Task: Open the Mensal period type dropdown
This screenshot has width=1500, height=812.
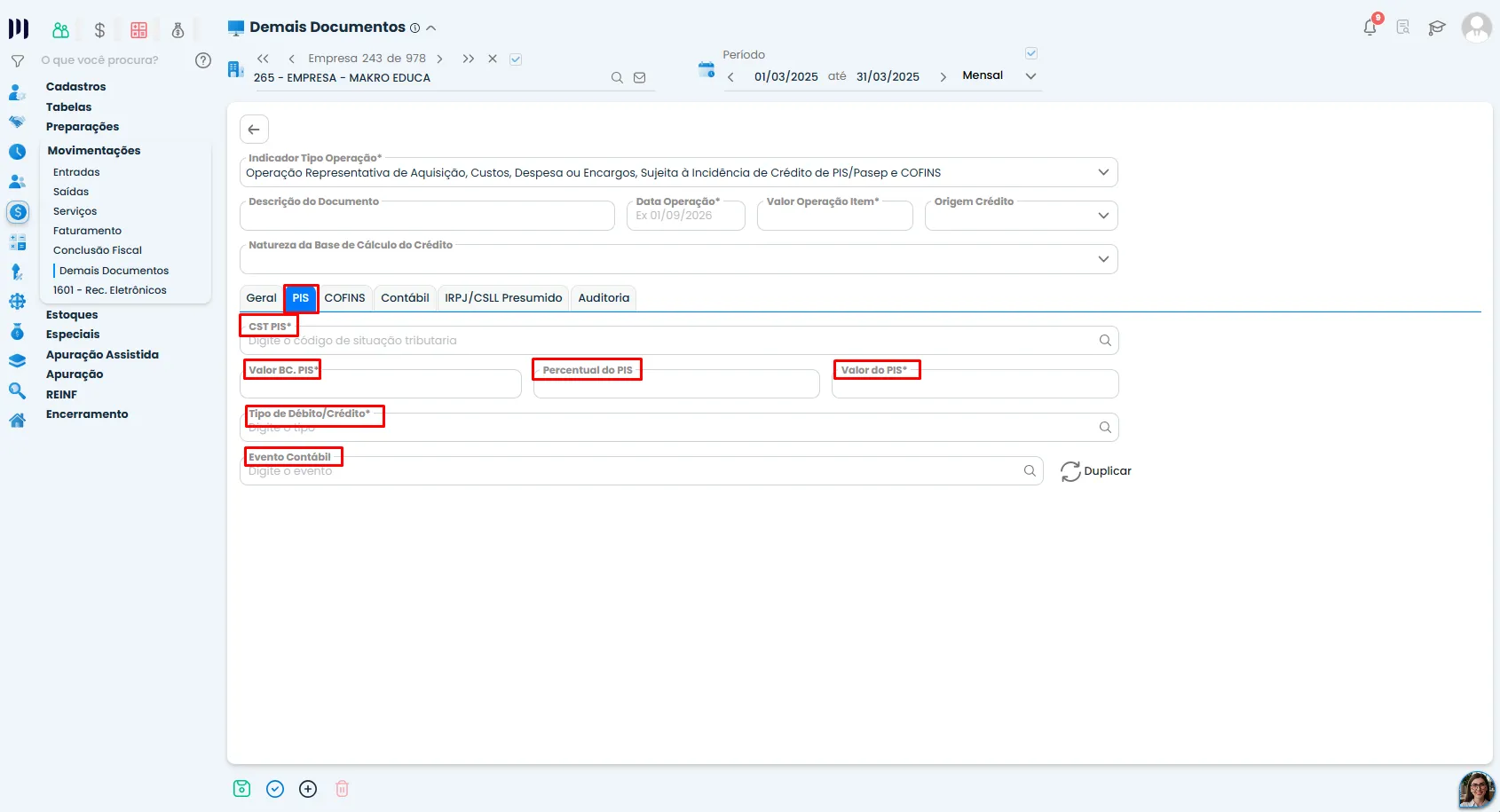Action: [1030, 76]
